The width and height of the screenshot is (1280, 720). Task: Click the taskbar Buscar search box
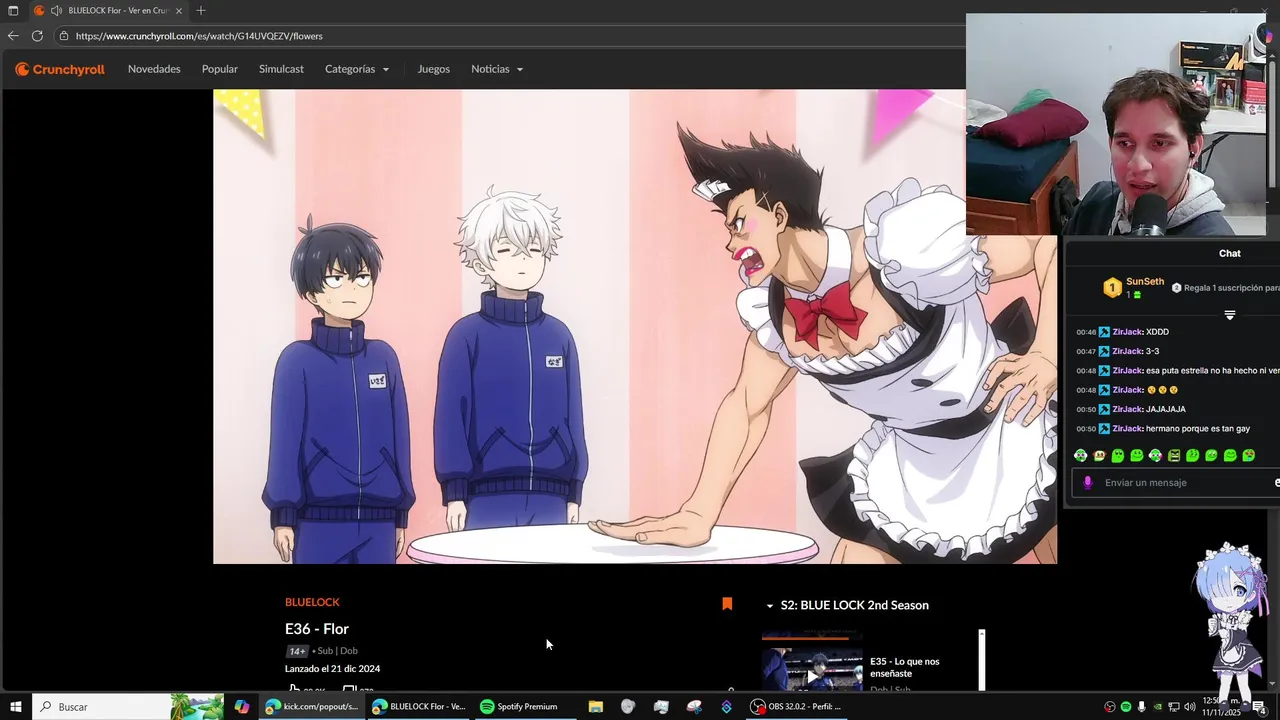point(128,707)
